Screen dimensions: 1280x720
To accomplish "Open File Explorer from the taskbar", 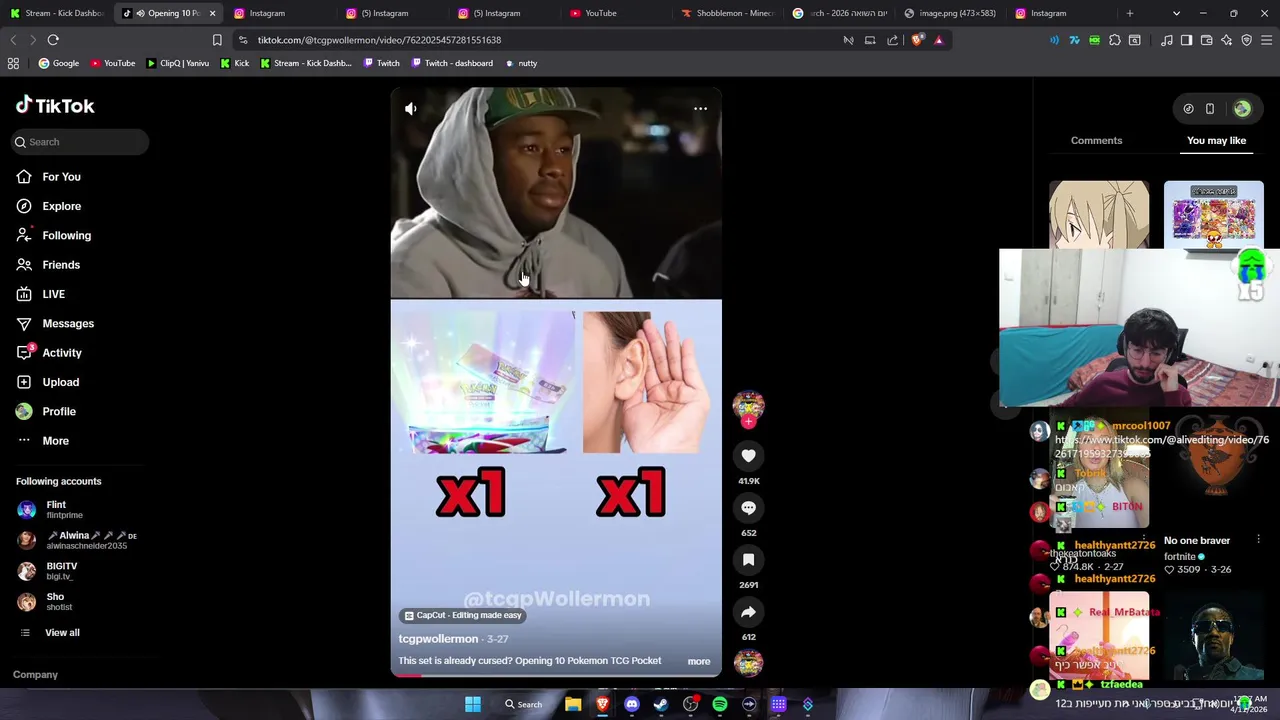I will tap(573, 704).
